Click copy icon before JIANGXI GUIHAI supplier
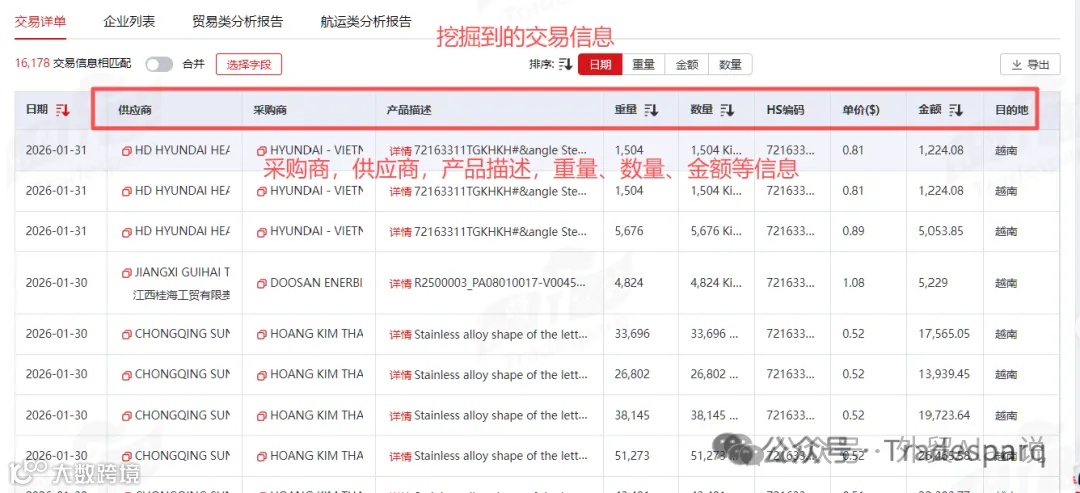The image size is (1080, 493). click(127, 273)
